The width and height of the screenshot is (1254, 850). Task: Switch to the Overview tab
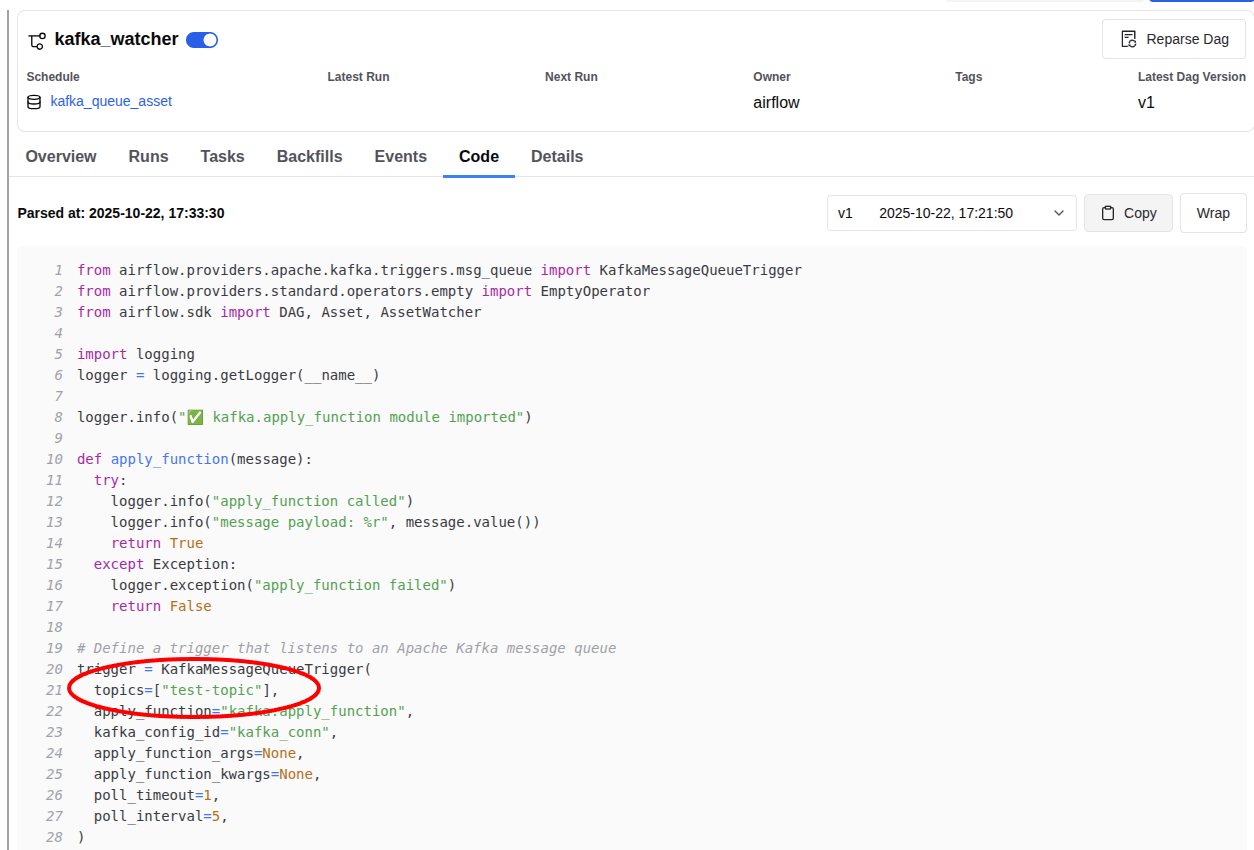pyautogui.click(x=61, y=156)
